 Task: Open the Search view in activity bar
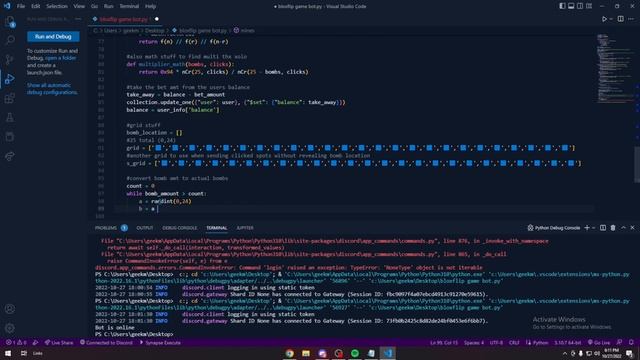(10, 40)
